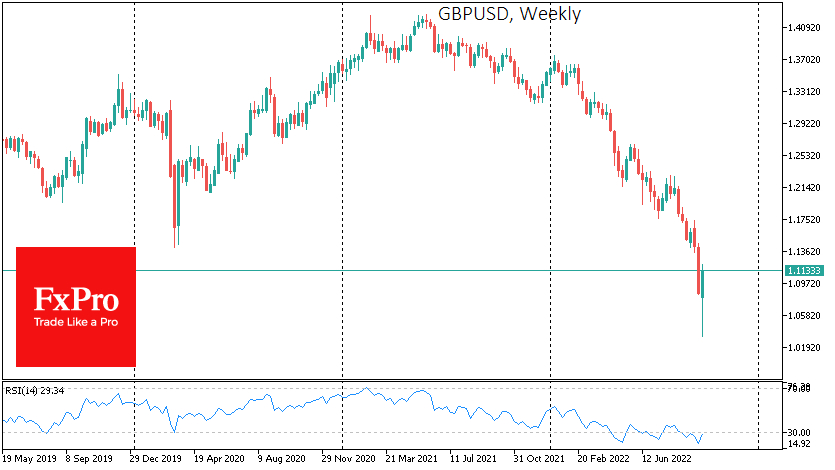Select the current price label 1.11333
Screen dimensions: 835x470
(804, 271)
